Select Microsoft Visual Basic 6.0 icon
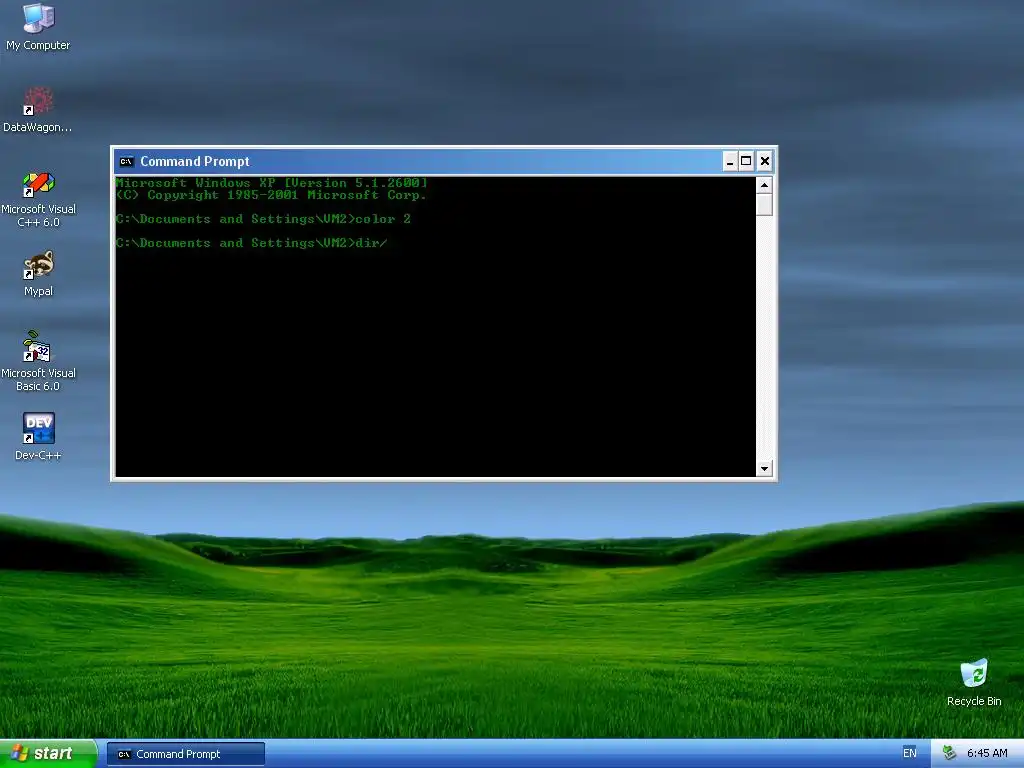The height and width of the screenshot is (768, 1024). 38,361
